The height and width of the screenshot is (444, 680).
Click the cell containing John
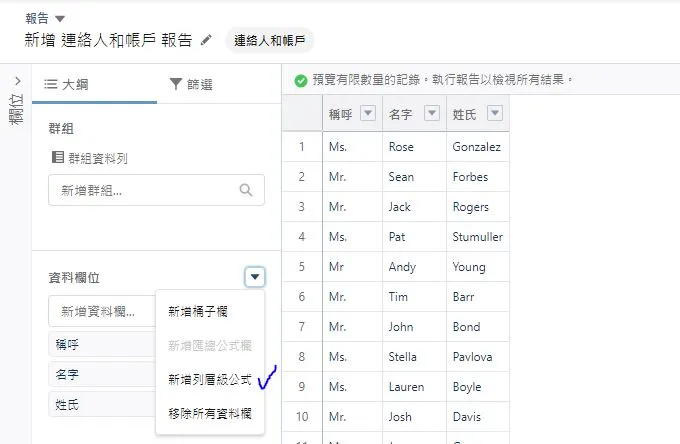click(414, 326)
